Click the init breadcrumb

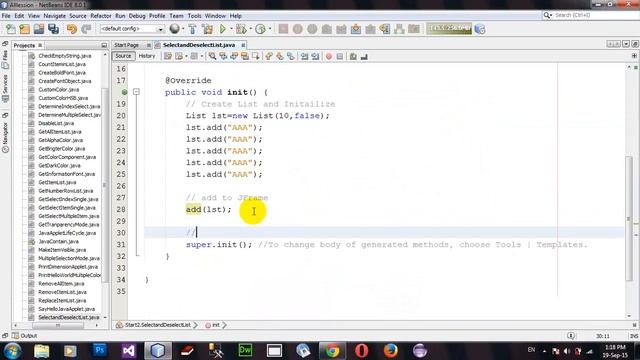coord(216,325)
